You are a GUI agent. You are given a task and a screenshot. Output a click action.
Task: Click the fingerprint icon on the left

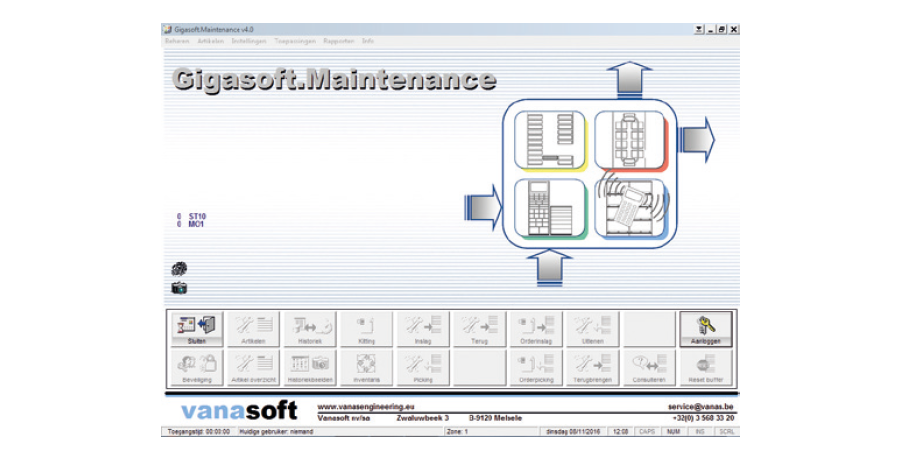pos(179,269)
